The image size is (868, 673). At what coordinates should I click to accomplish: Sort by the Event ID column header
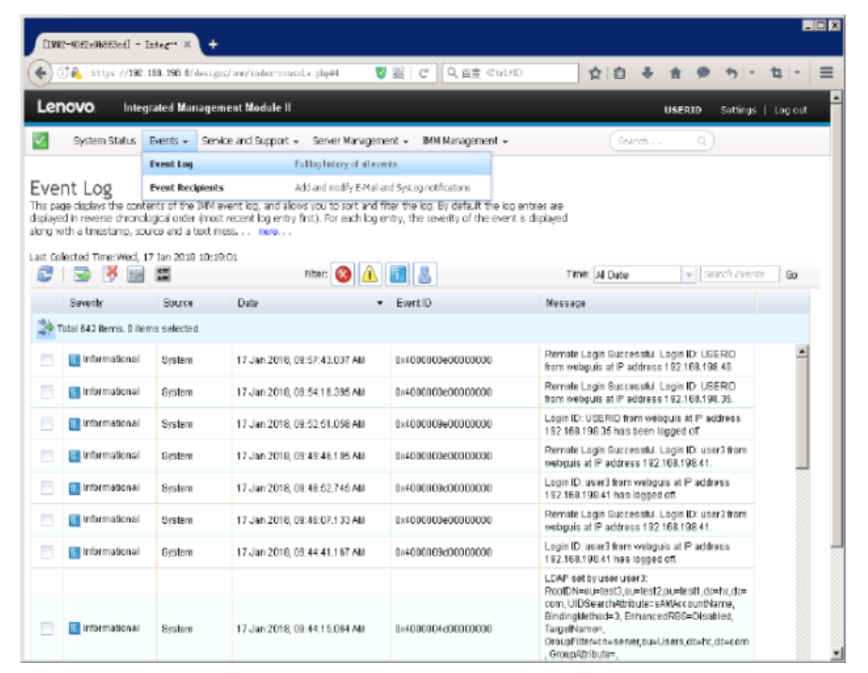(x=414, y=303)
